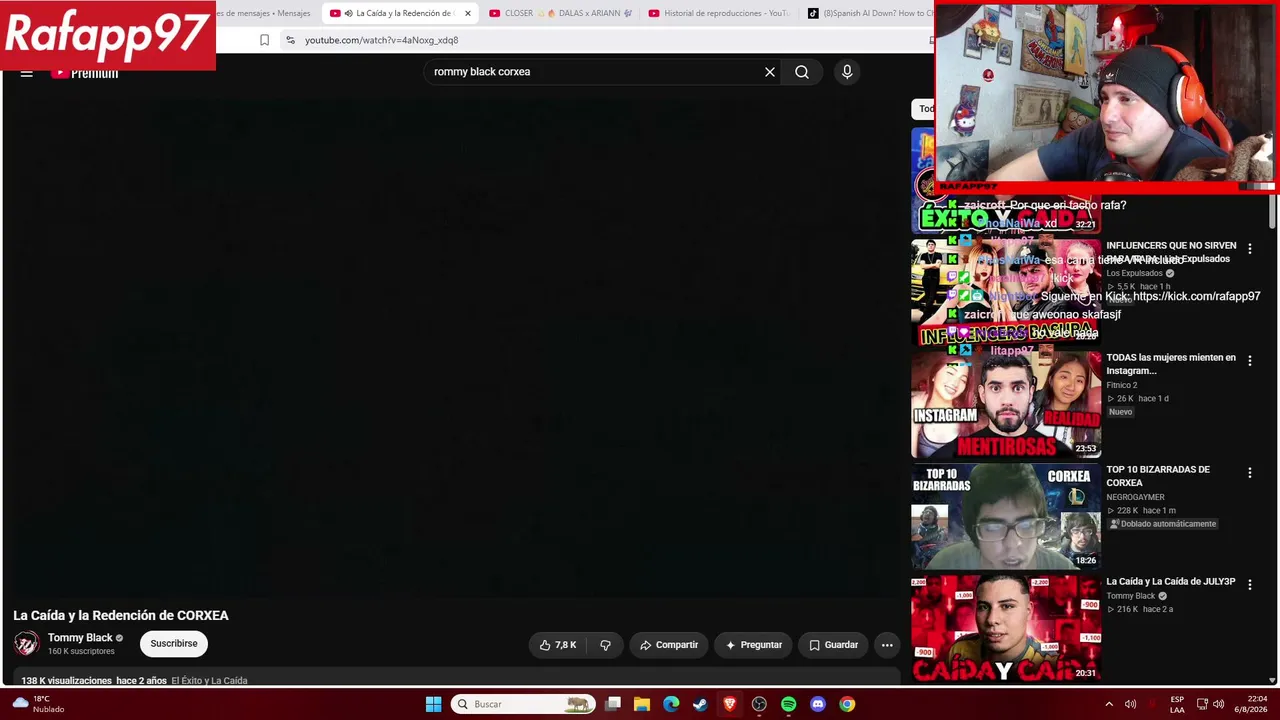
Task: Focus the YouTube search field
Action: click(x=595, y=72)
